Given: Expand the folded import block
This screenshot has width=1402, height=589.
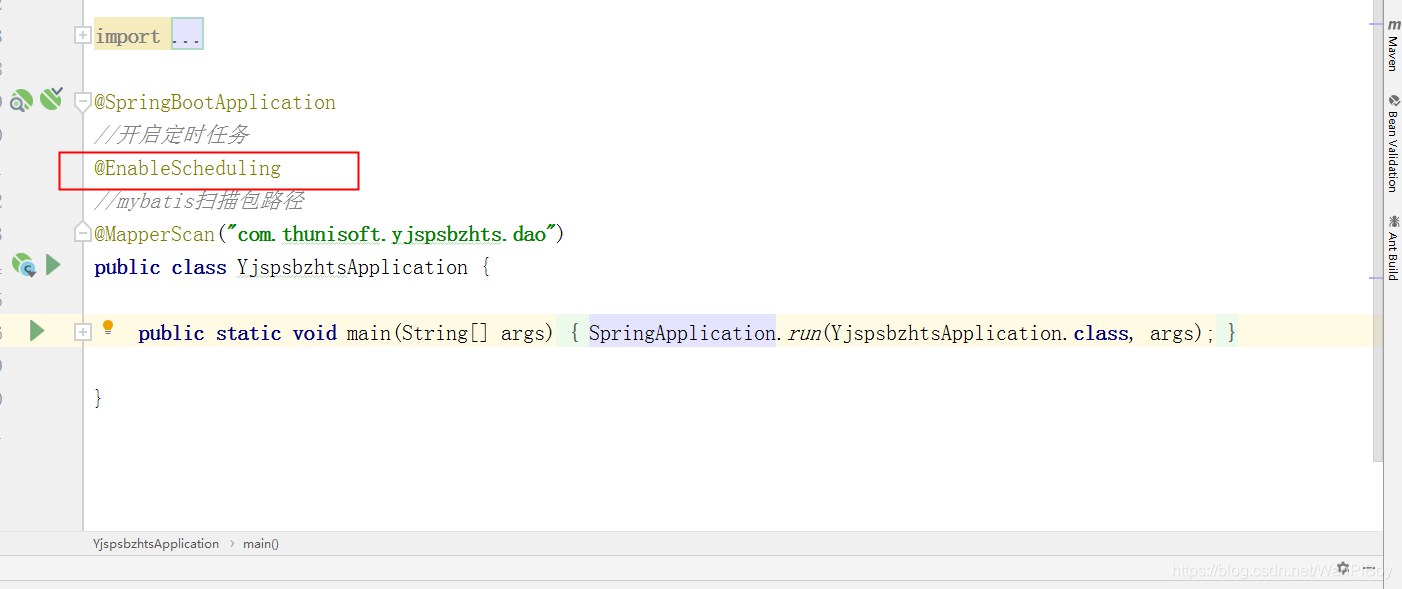Looking at the screenshot, I should click(83, 36).
